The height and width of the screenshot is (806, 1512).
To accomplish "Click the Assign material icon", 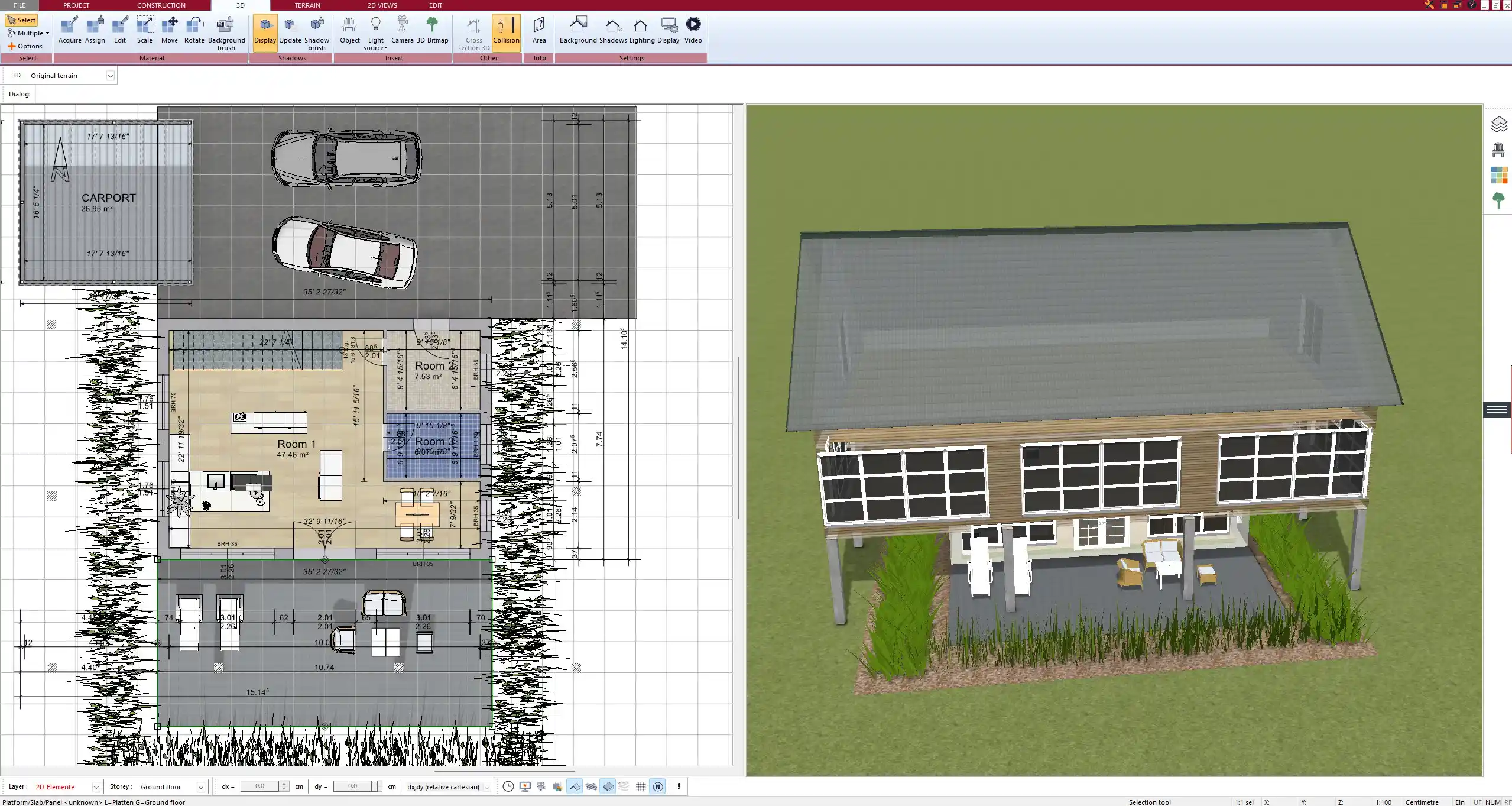I will 95,31.
